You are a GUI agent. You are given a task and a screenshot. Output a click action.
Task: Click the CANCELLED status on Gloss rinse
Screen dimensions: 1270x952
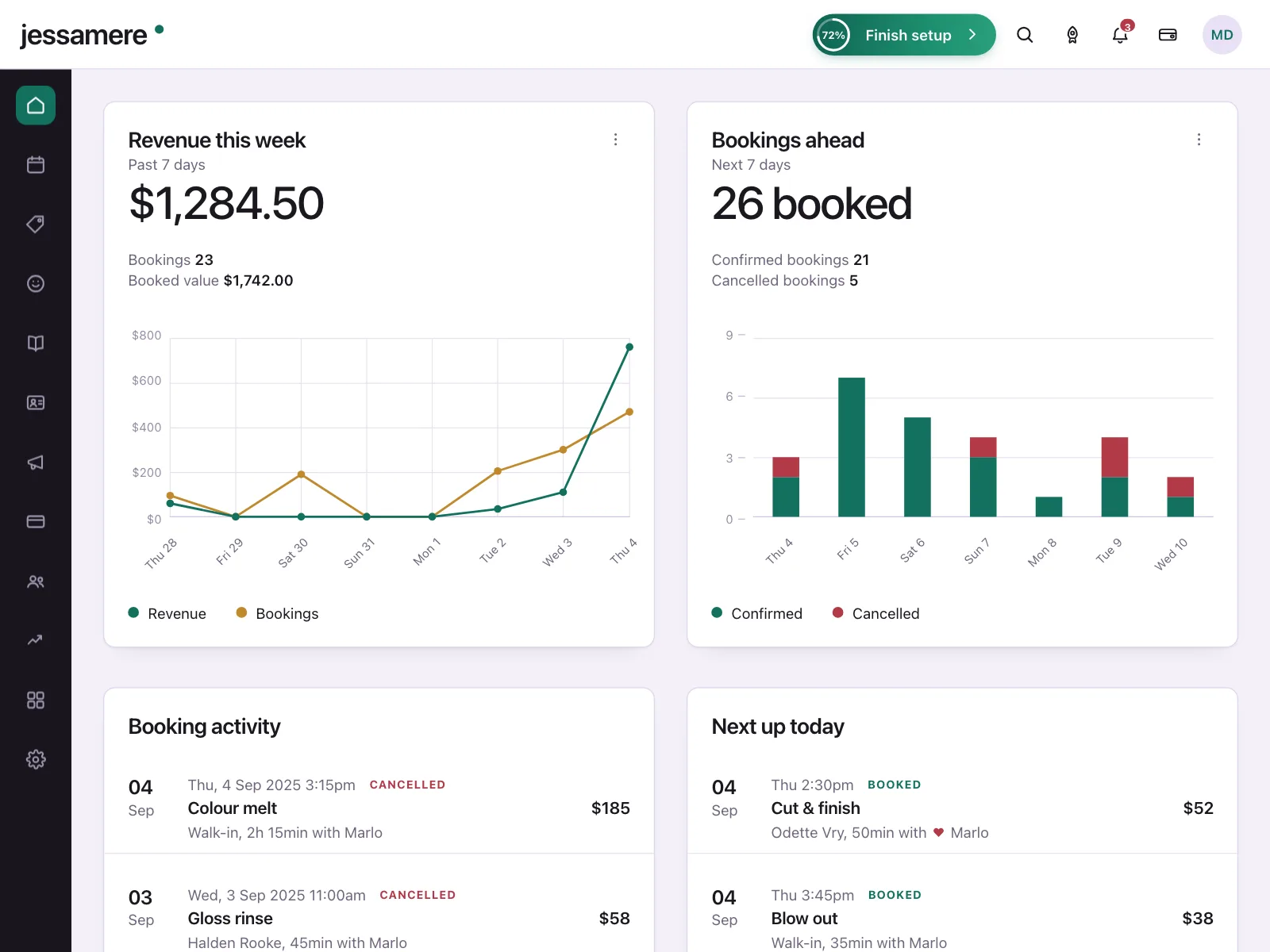[x=418, y=895]
